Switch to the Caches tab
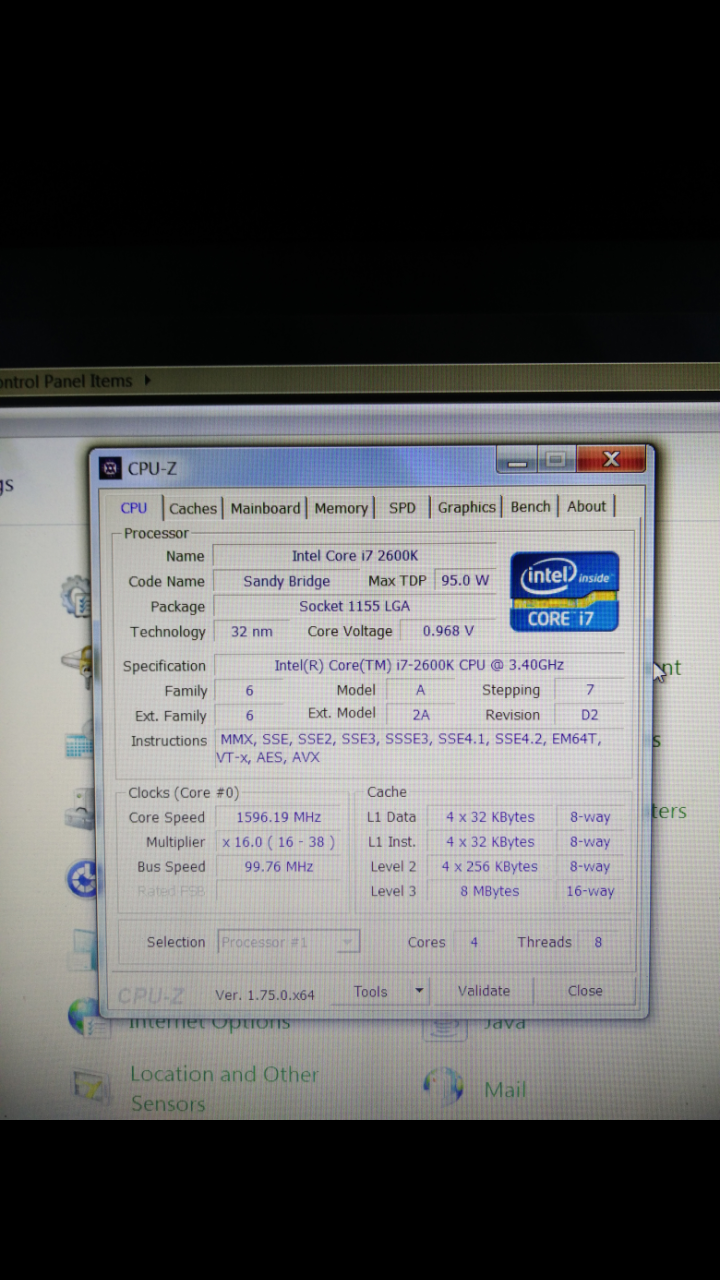 pyautogui.click(x=192, y=508)
